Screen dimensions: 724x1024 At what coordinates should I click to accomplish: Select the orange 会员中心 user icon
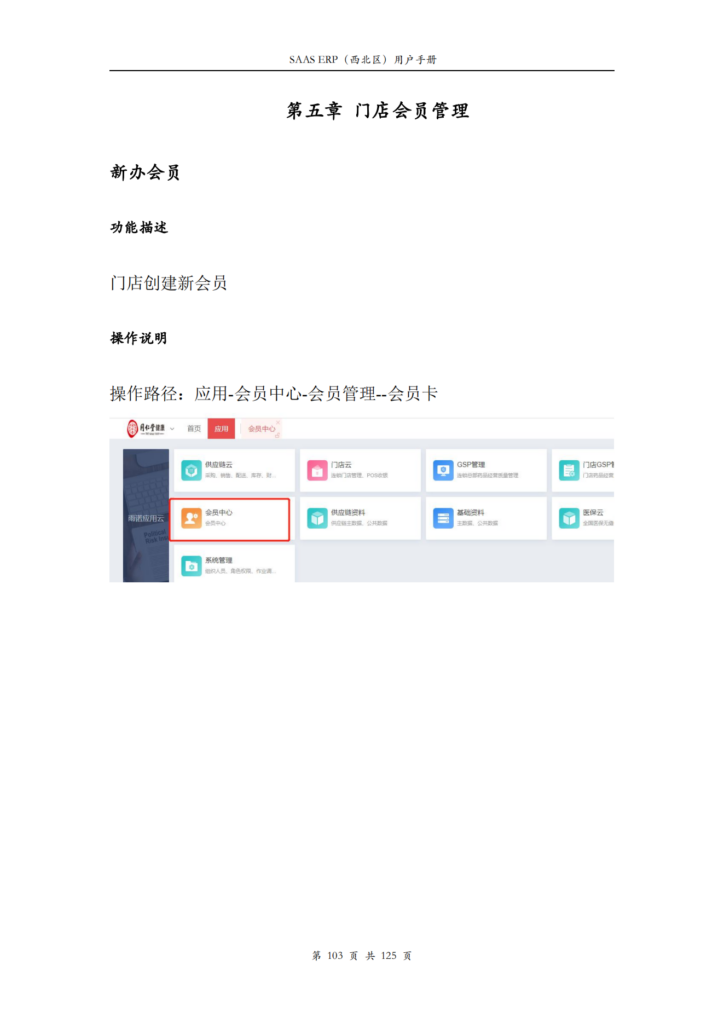tap(191, 518)
